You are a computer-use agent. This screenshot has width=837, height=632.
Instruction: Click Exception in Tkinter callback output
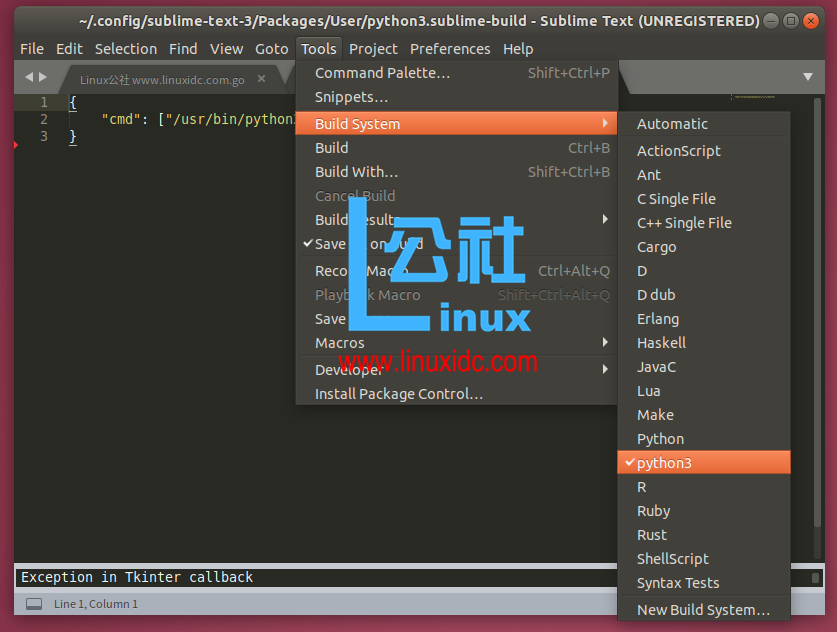tap(137, 577)
